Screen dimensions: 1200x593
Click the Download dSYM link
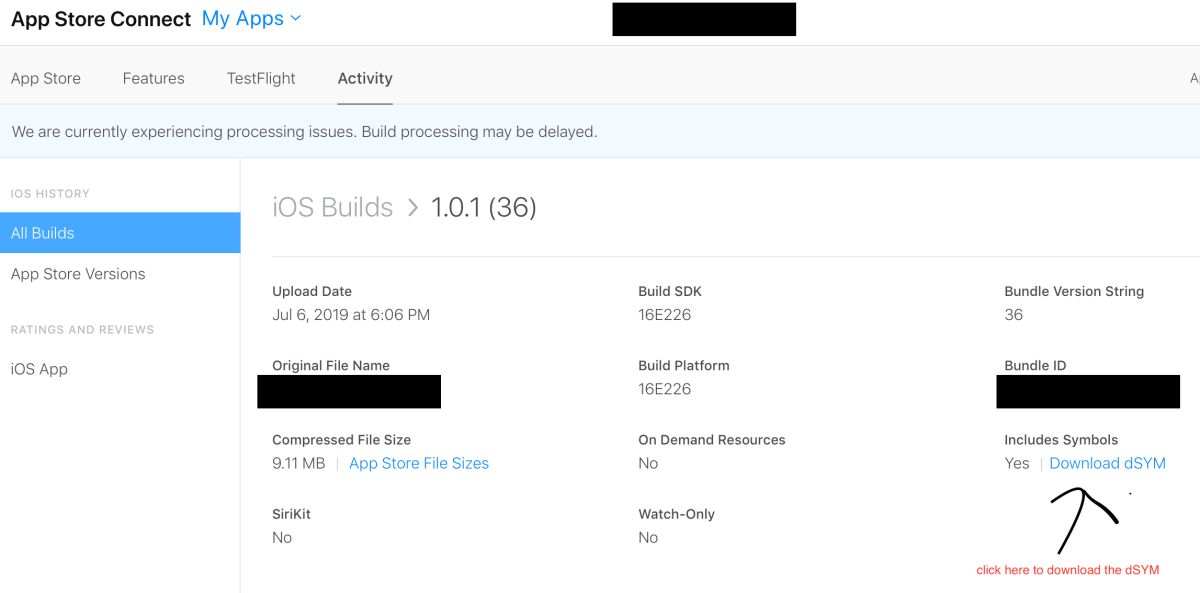pyautogui.click(x=1107, y=463)
